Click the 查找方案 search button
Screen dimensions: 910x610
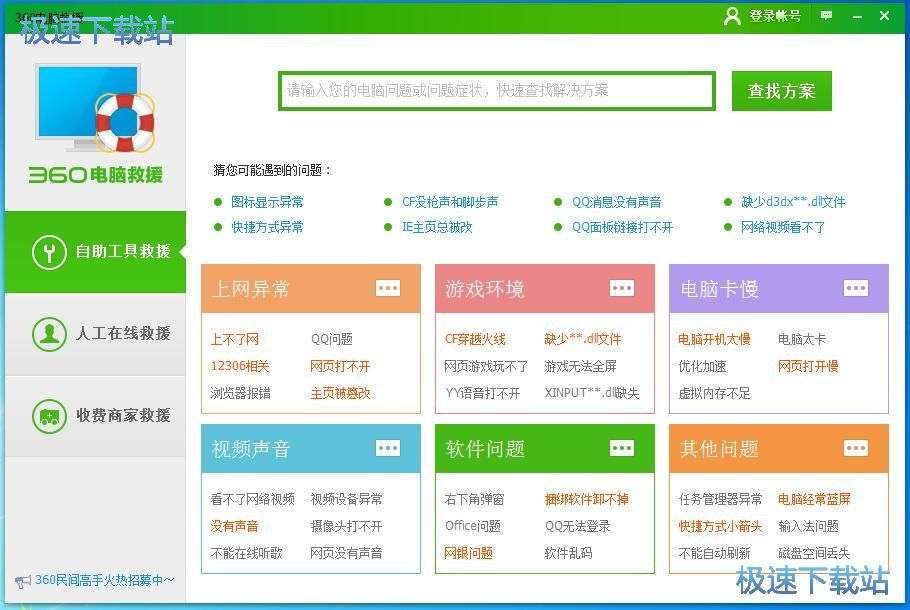pos(782,91)
